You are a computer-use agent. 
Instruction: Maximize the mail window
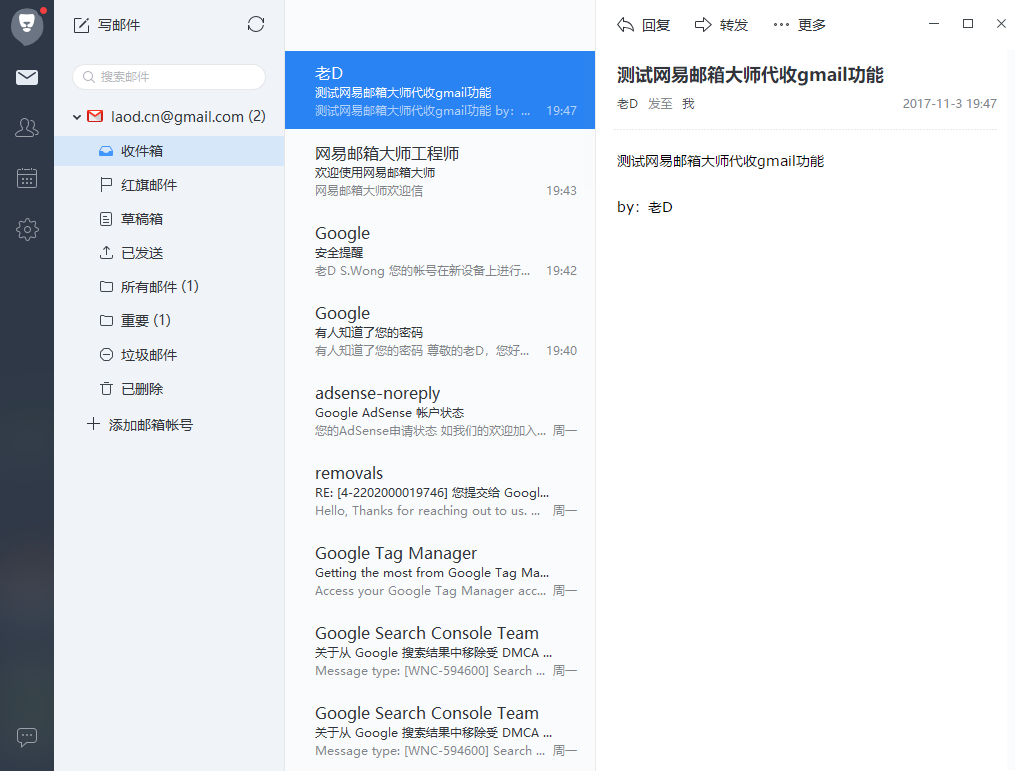pos(968,24)
